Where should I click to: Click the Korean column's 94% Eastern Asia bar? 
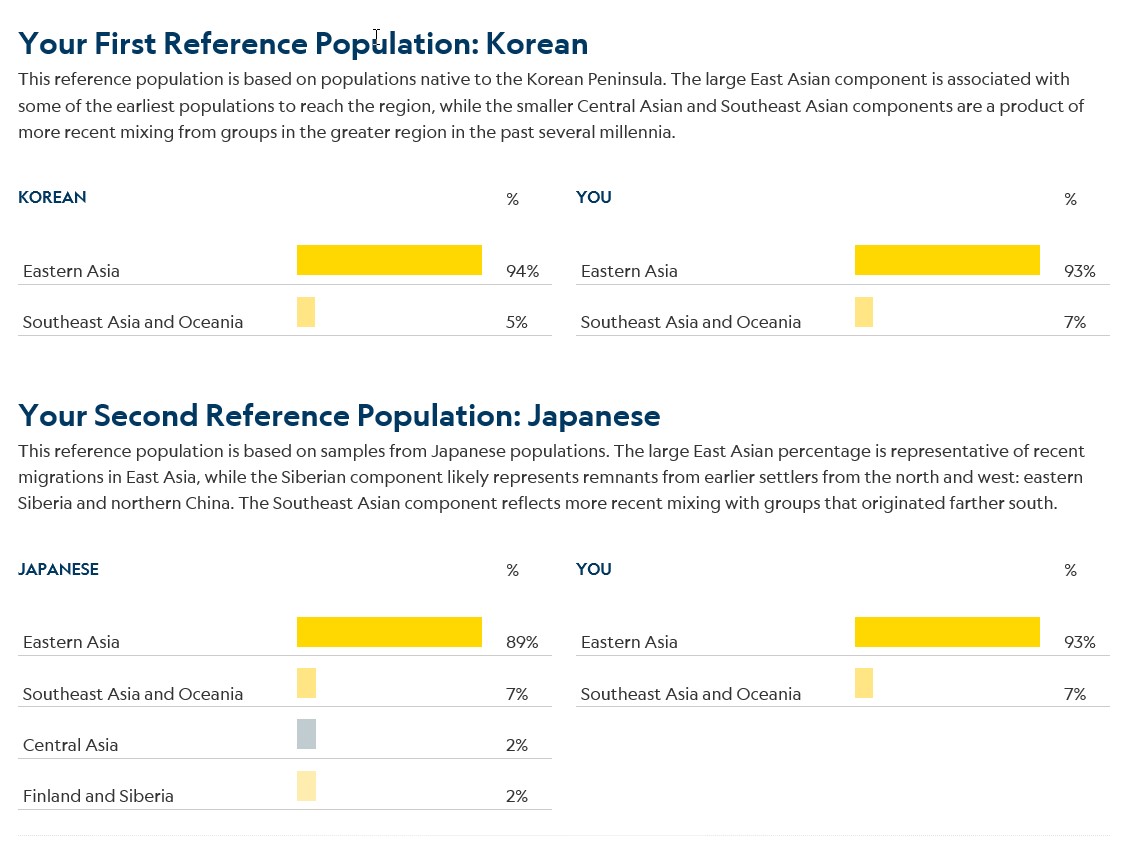point(389,260)
